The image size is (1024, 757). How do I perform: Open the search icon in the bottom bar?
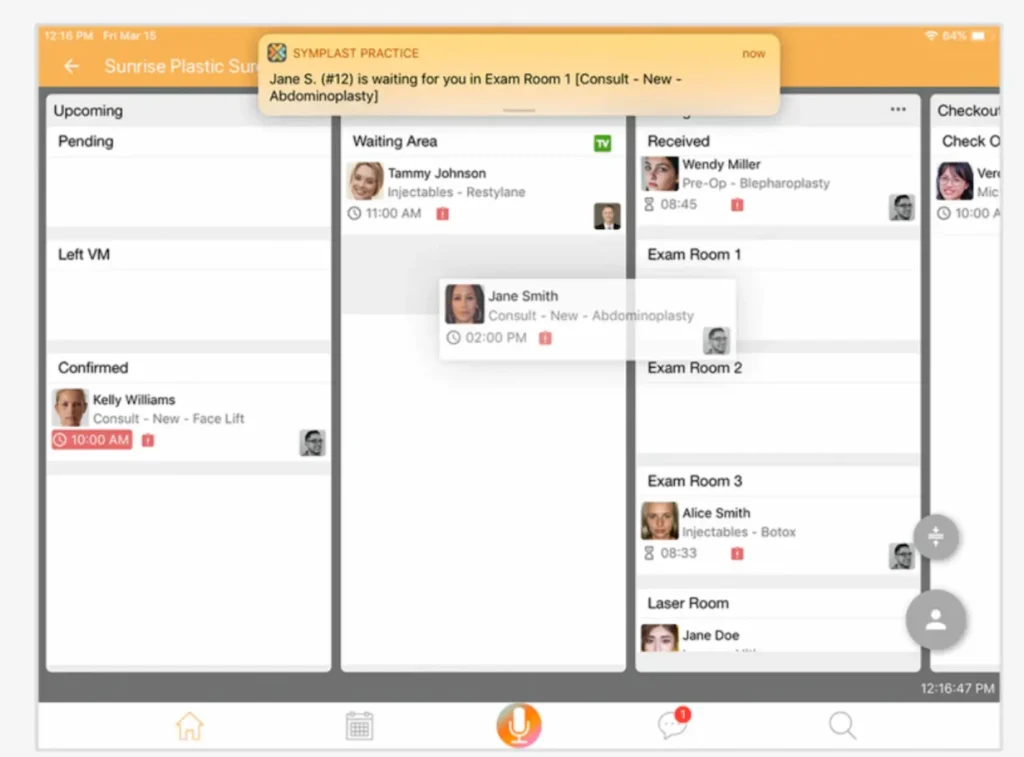[x=842, y=727]
